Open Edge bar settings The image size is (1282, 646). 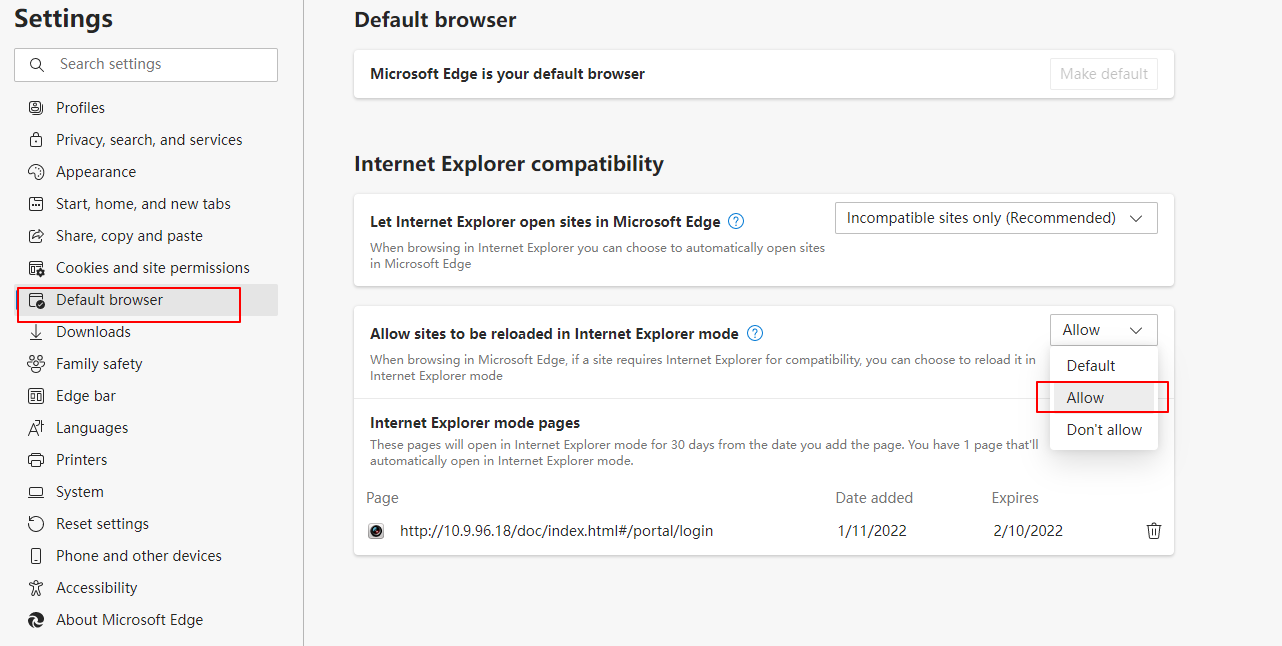146,396
